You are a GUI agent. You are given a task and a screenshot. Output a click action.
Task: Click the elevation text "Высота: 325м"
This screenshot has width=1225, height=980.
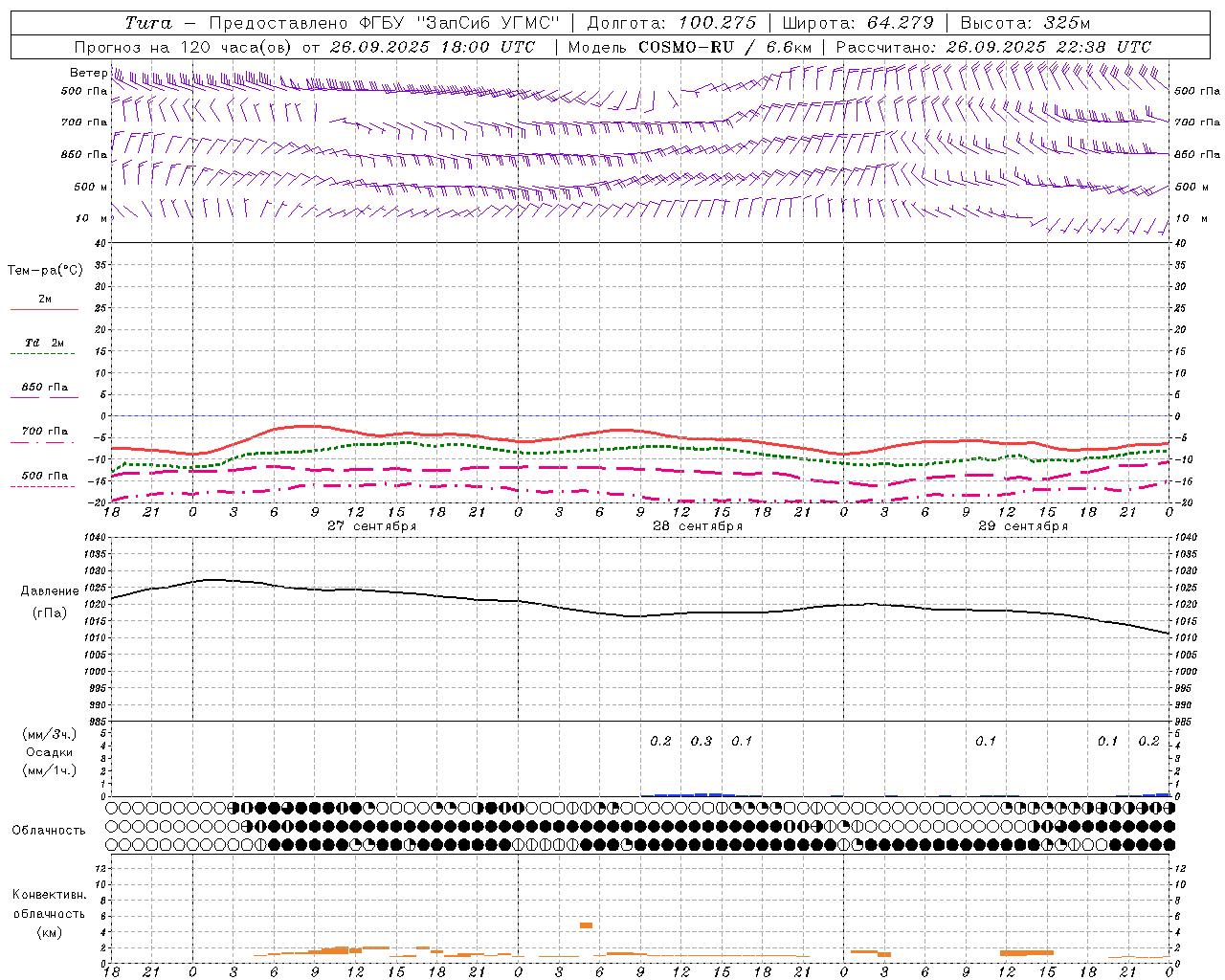coord(1025,23)
